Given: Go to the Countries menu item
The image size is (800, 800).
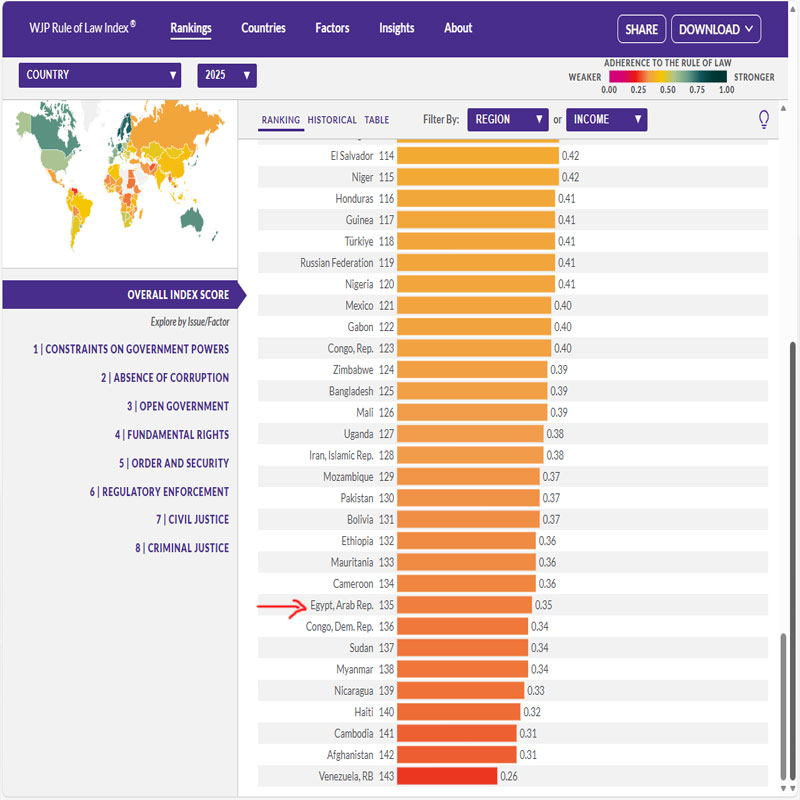Looking at the screenshot, I should click(x=263, y=28).
